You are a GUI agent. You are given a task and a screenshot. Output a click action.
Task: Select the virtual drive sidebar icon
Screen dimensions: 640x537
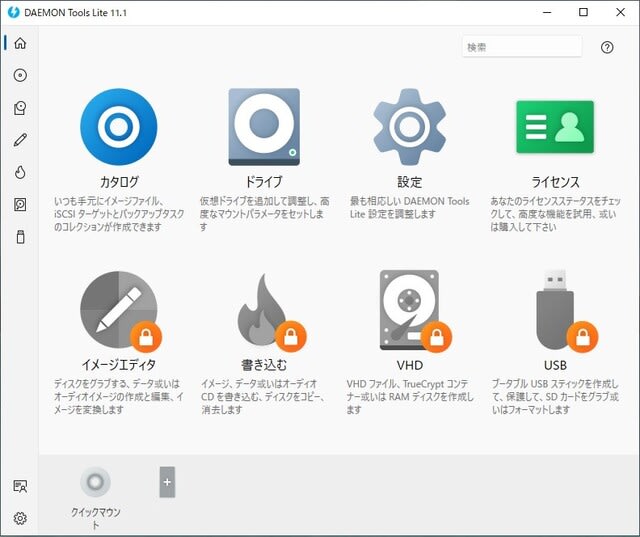pyautogui.click(x=20, y=108)
